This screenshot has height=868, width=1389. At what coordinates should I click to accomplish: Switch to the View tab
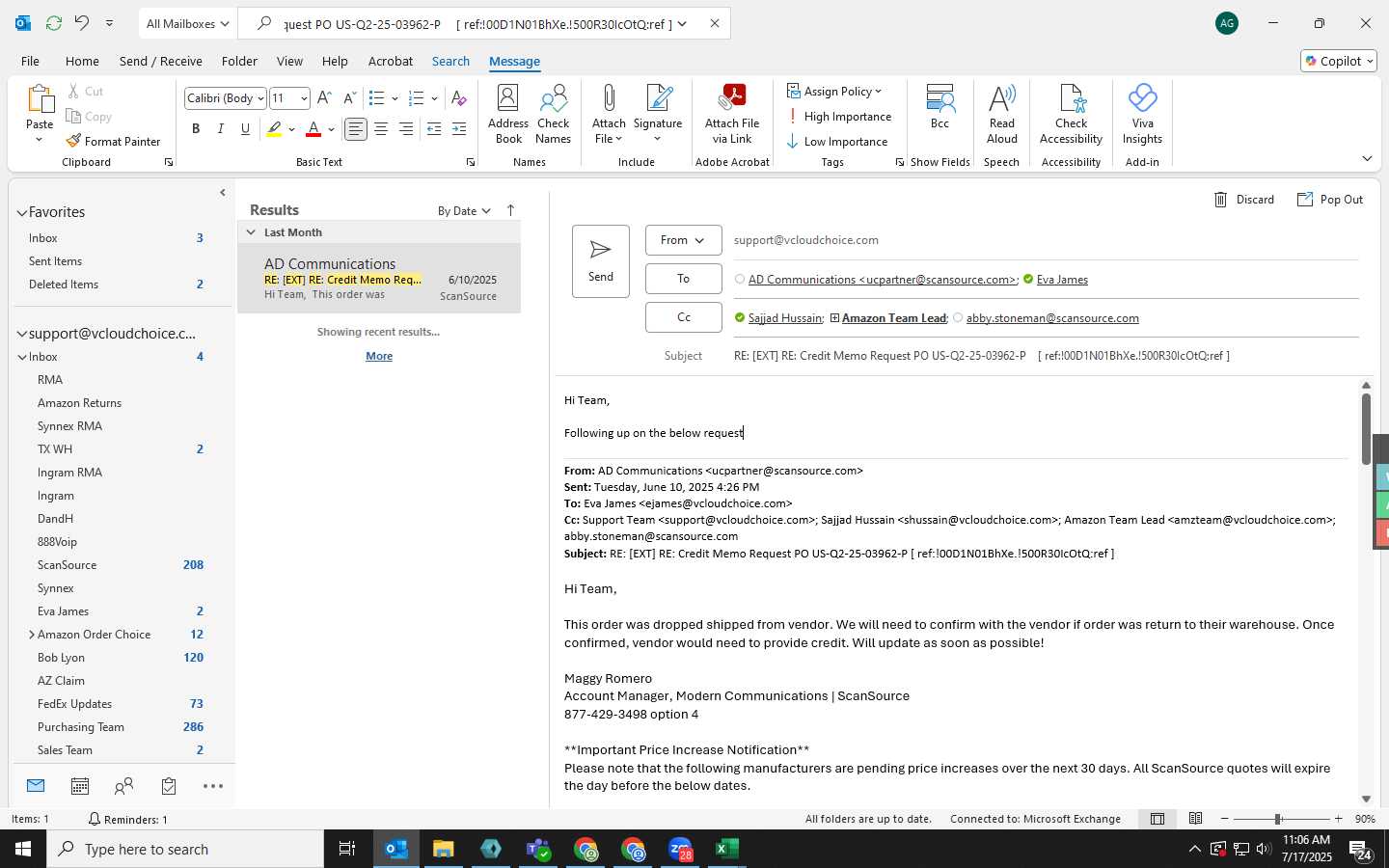(289, 61)
